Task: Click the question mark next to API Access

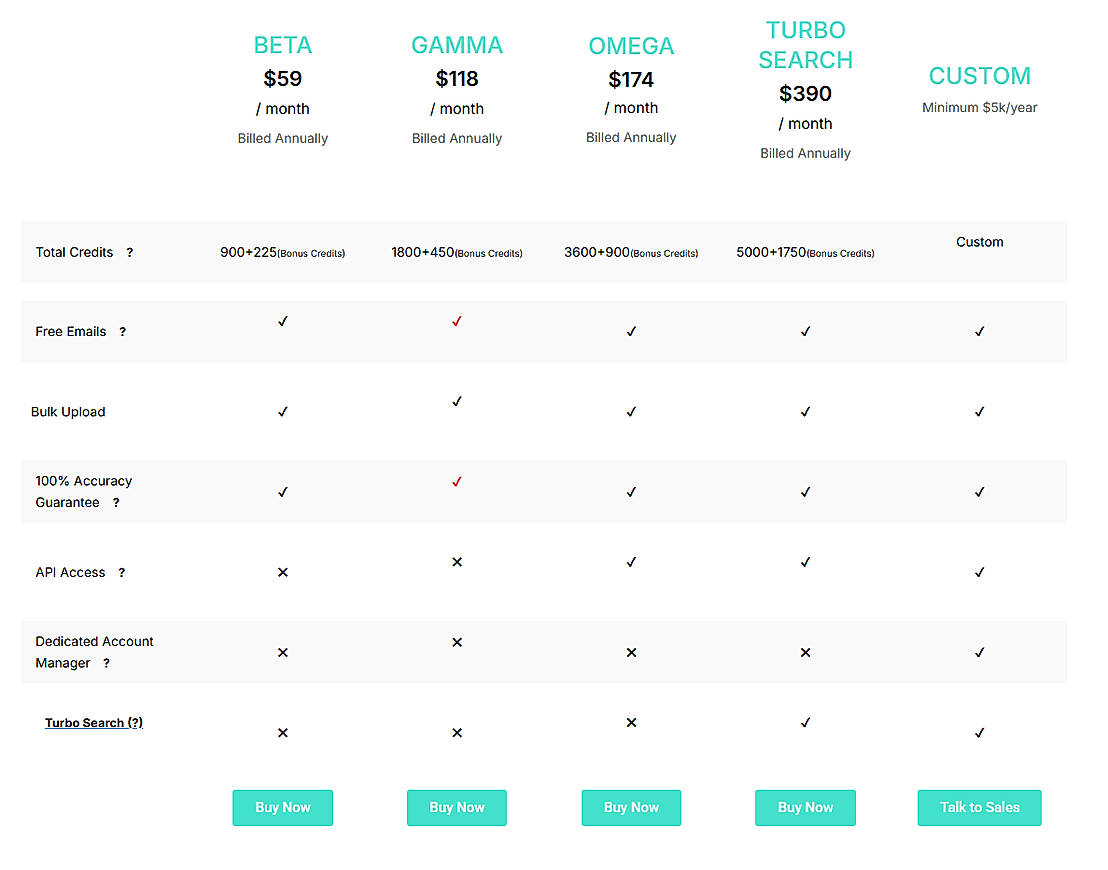Action: coord(122,573)
